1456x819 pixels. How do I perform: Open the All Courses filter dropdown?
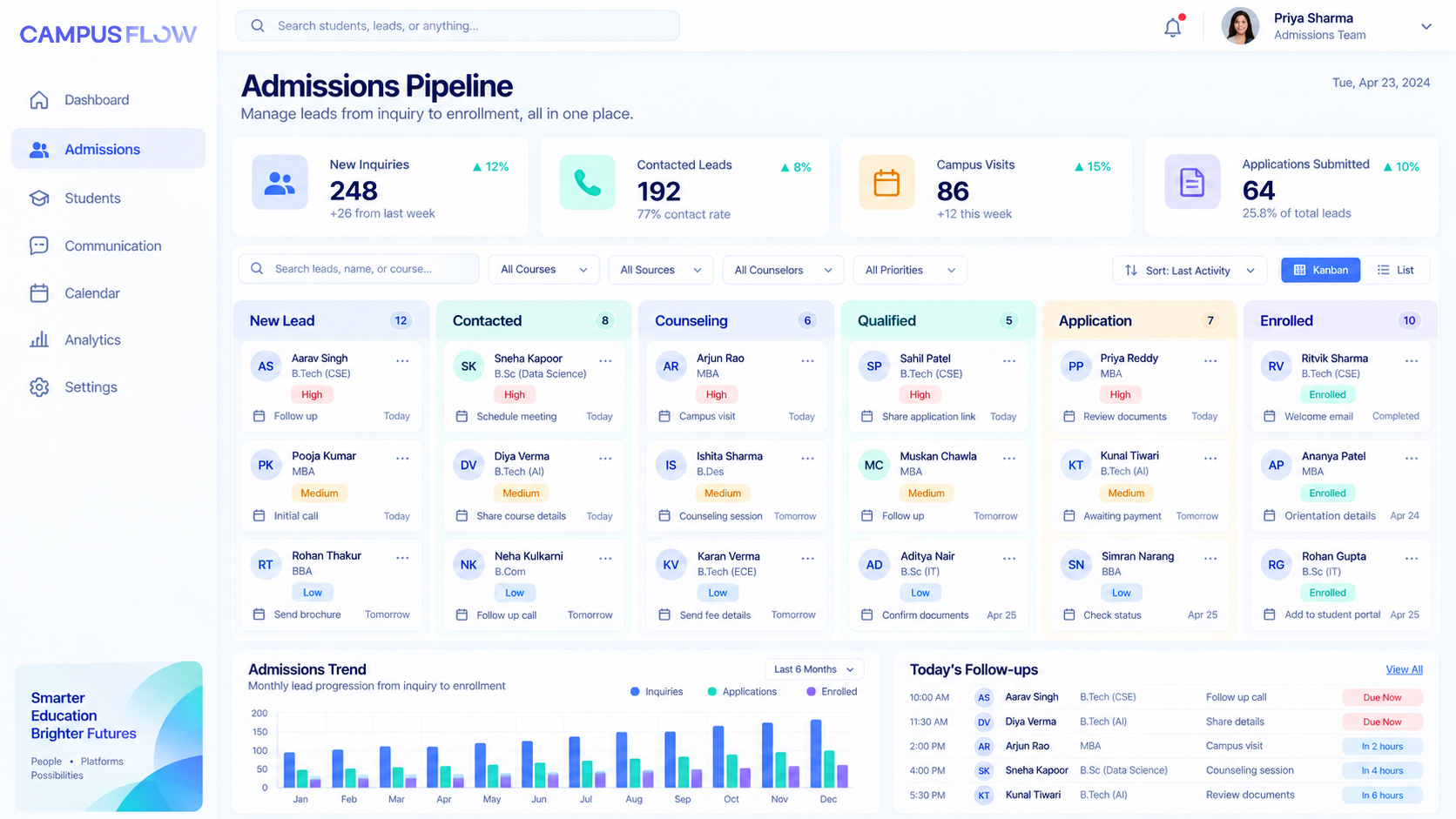tap(543, 270)
